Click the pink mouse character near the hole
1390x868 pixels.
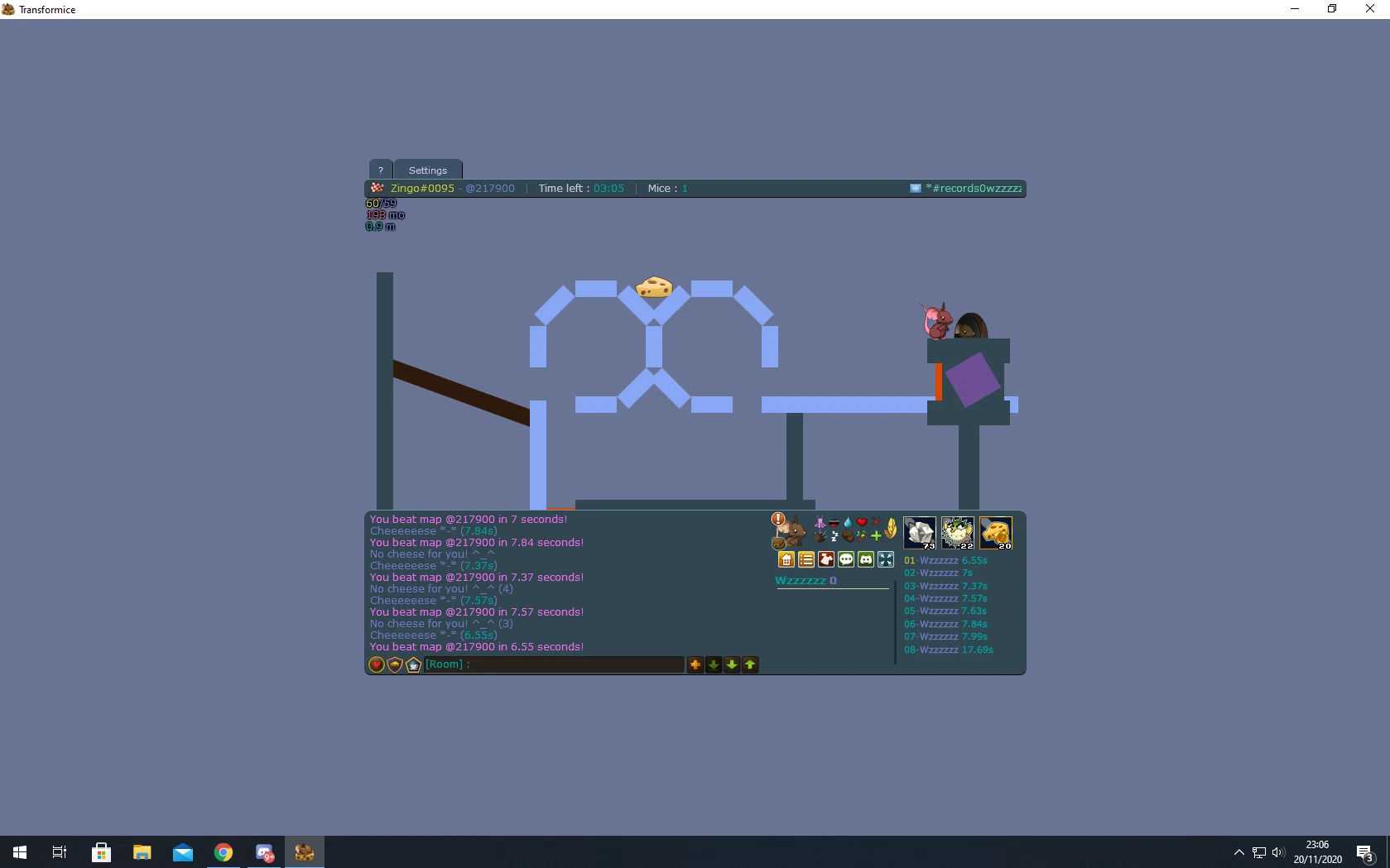tap(936, 322)
